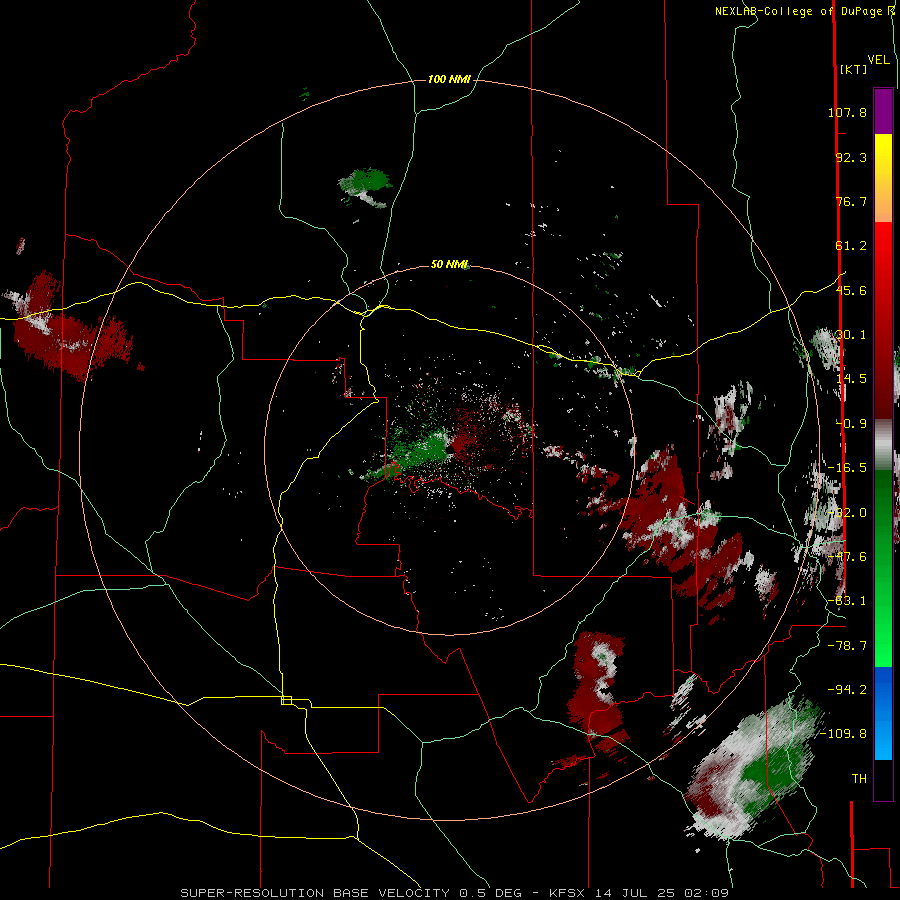Select the 76.7 legend value
This screenshot has width=900, height=900.
click(851, 201)
